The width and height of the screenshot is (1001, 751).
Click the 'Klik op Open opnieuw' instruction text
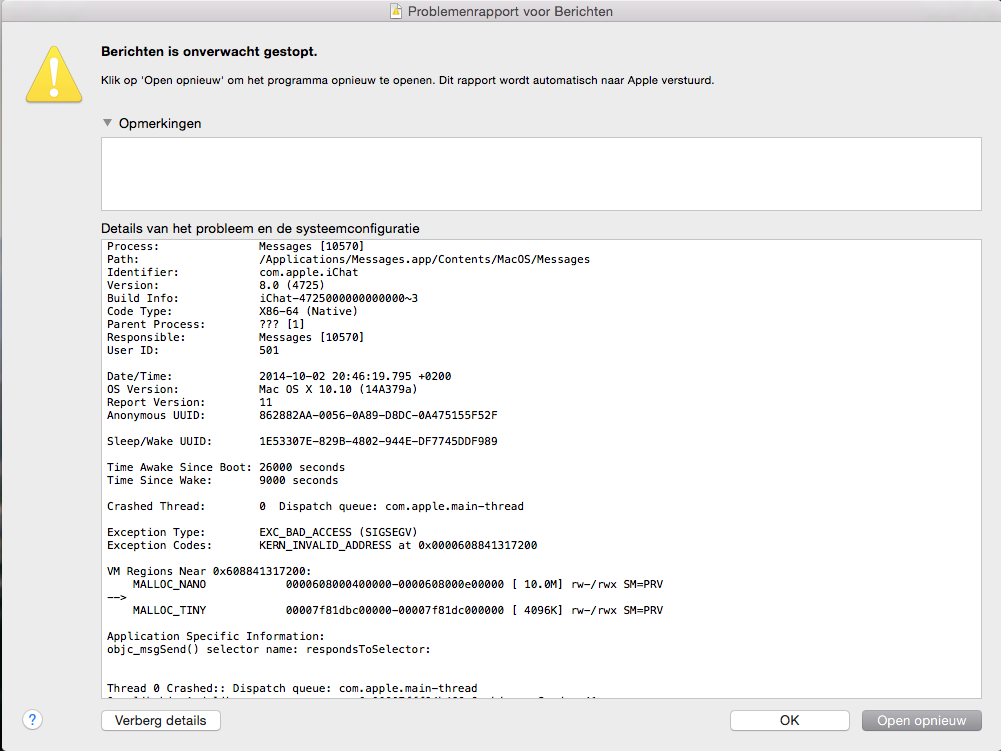coord(407,80)
